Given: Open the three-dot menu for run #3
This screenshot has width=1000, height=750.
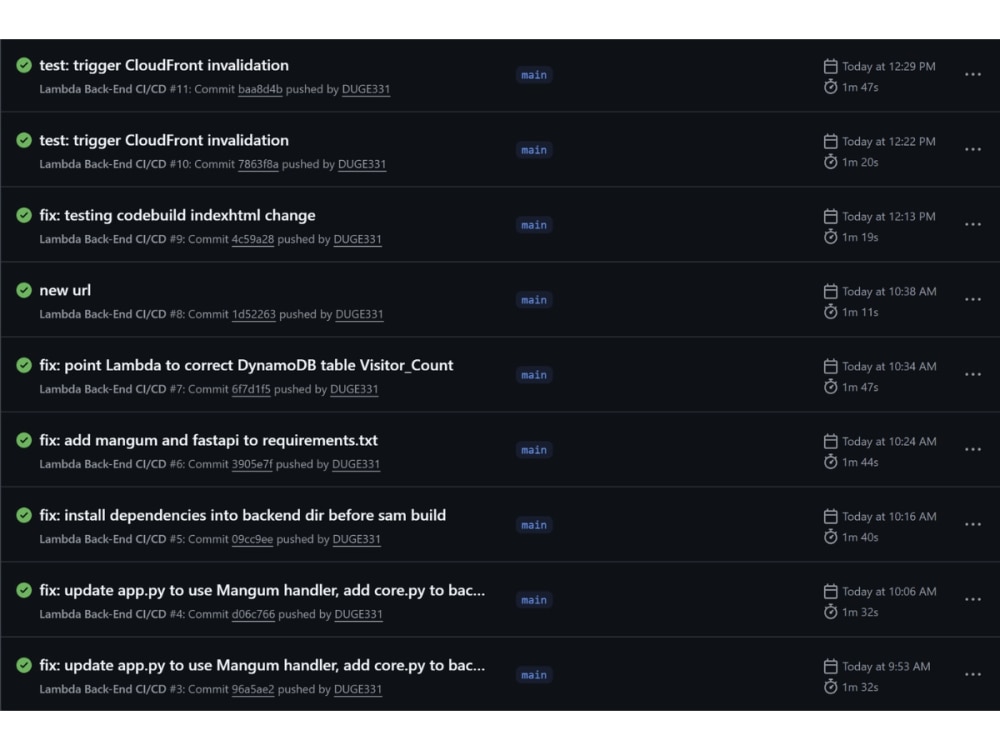Looking at the screenshot, I should (973, 675).
